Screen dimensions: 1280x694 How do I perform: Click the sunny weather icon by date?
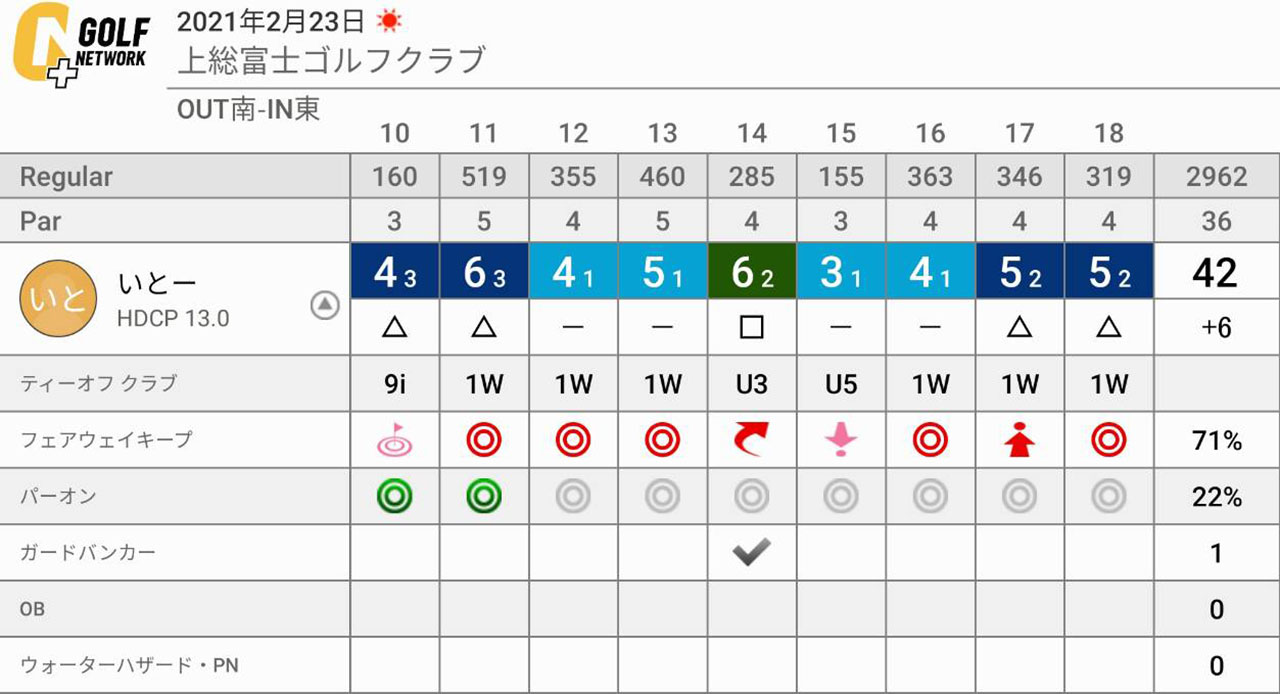389,20
